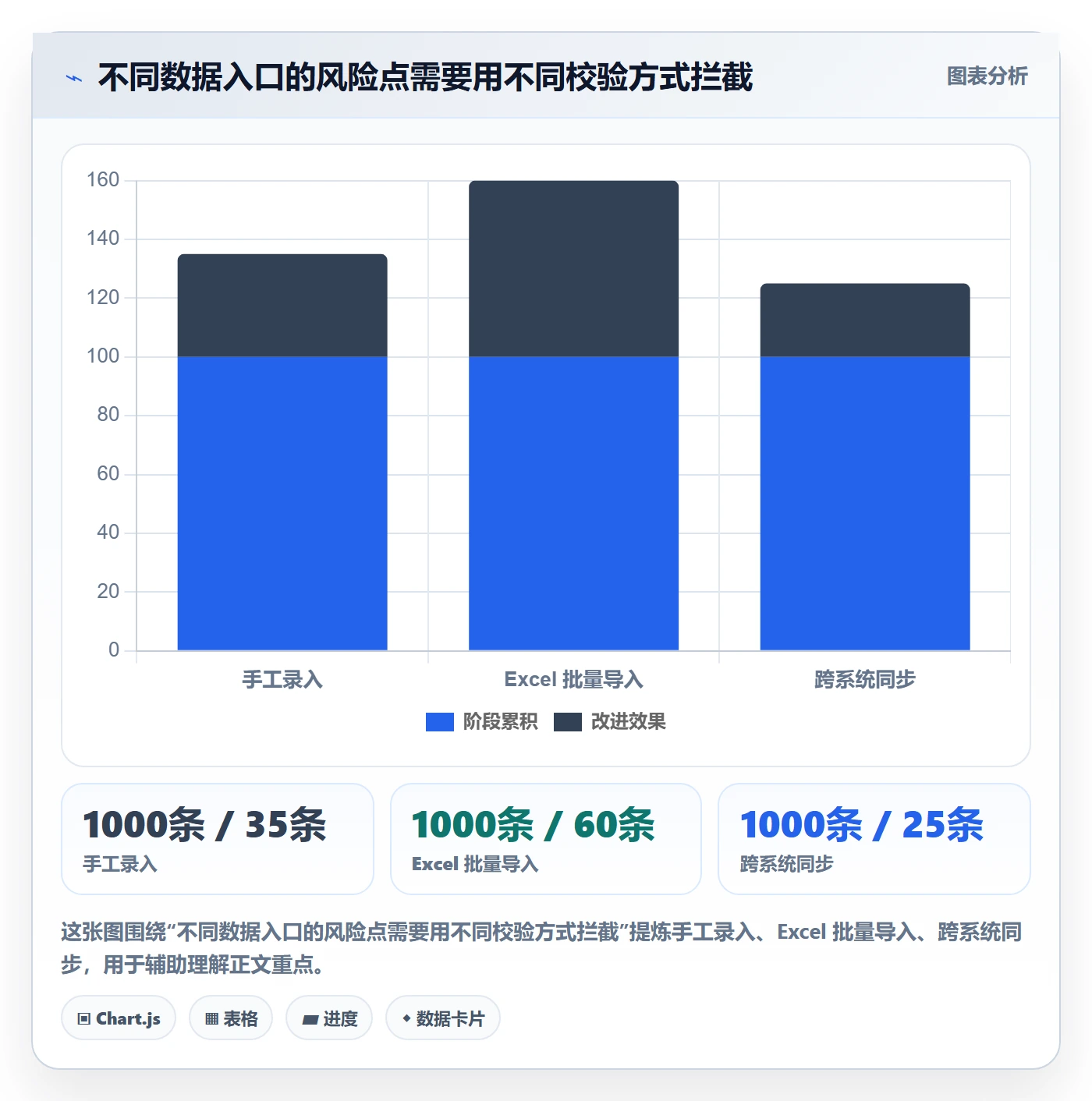1092x1101 pixels.
Task: Click the dark 改进效果 legend color box
Action: pos(567,722)
